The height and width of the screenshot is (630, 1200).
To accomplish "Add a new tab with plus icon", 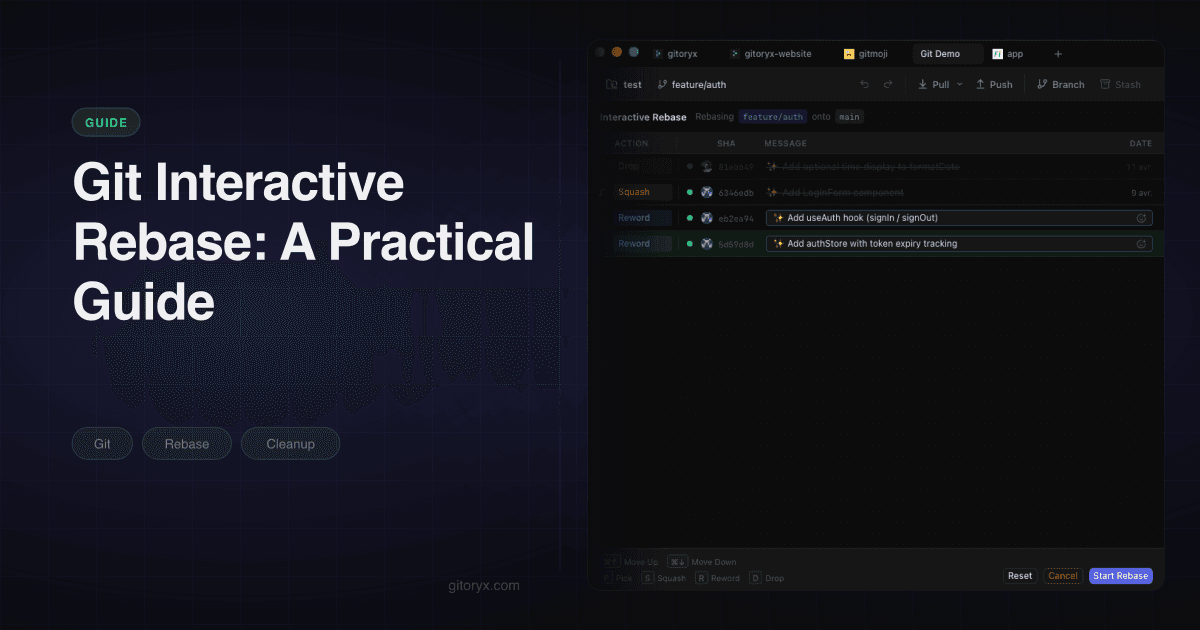I will [1058, 54].
